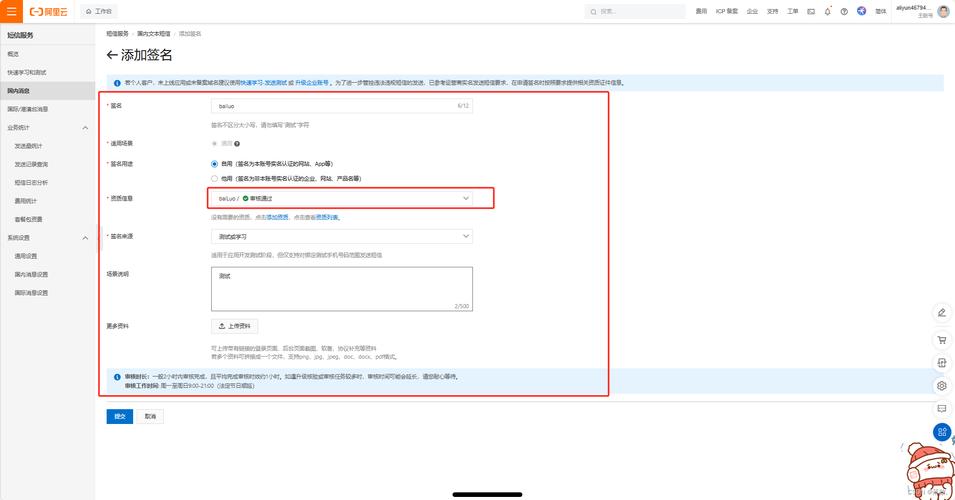Open the shopping cart icon on right rail
955x500 pixels.
tap(942, 340)
